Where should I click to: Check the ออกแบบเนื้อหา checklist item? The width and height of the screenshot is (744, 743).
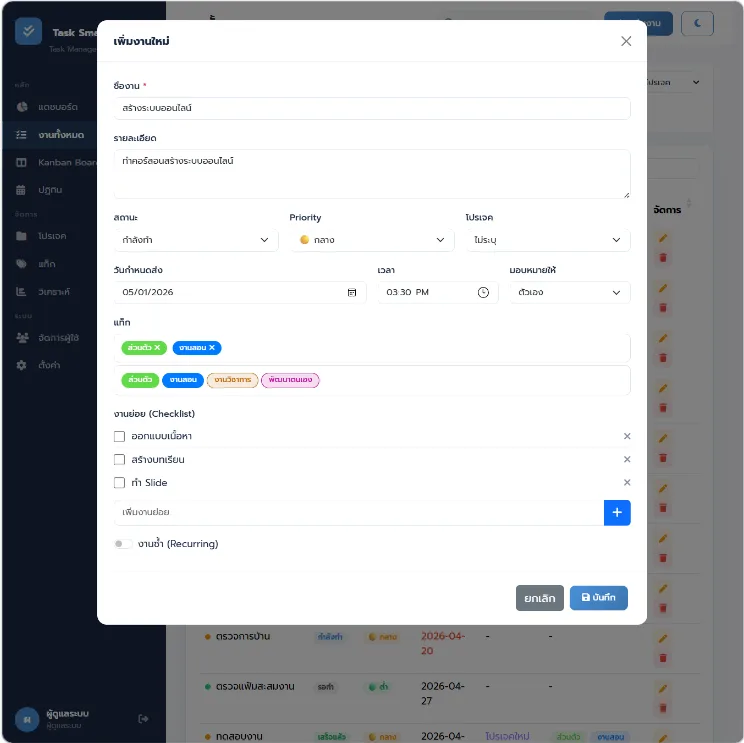point(120,437)
